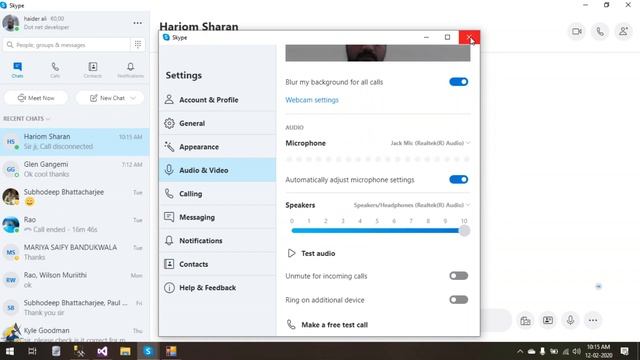
Task: Open the Hariom Sharan chat
Action: 75,142
